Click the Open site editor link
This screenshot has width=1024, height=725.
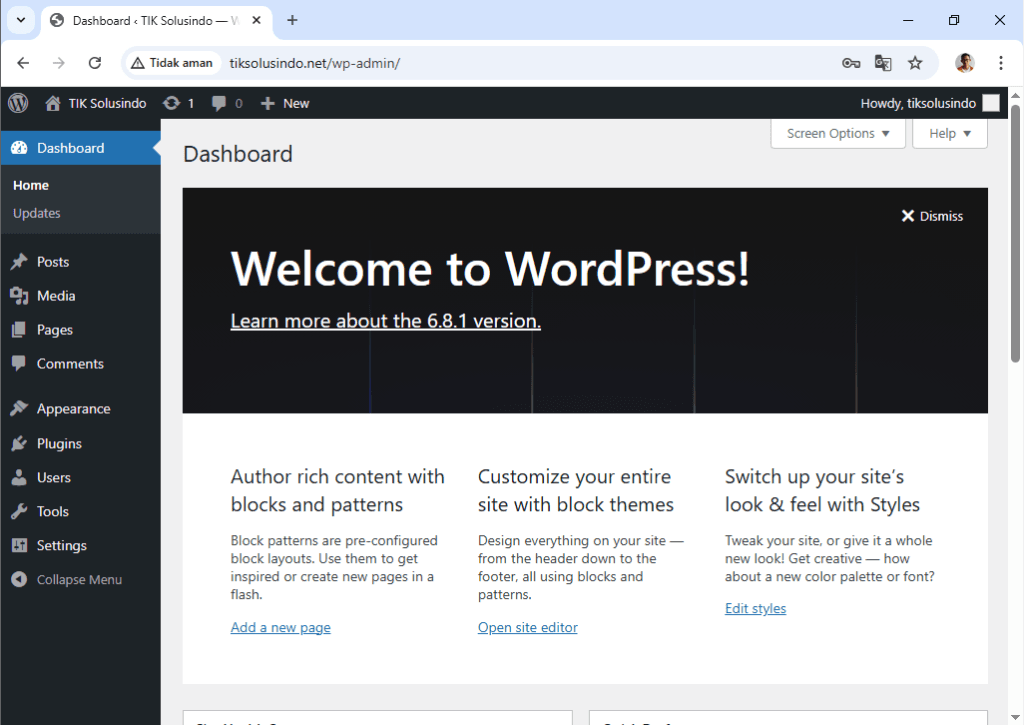point(527,628)
